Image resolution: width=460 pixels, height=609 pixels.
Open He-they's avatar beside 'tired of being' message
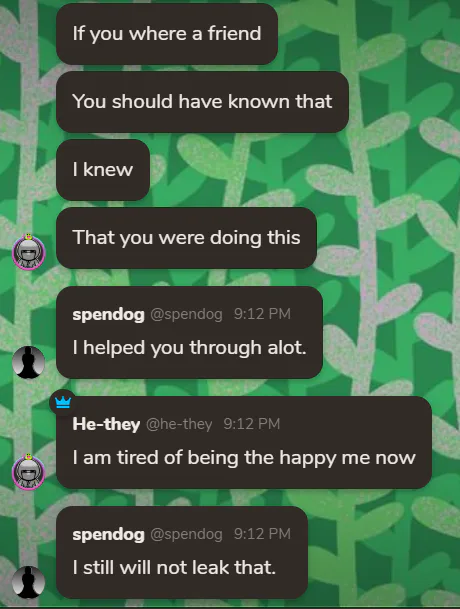[x=29, y=472]
